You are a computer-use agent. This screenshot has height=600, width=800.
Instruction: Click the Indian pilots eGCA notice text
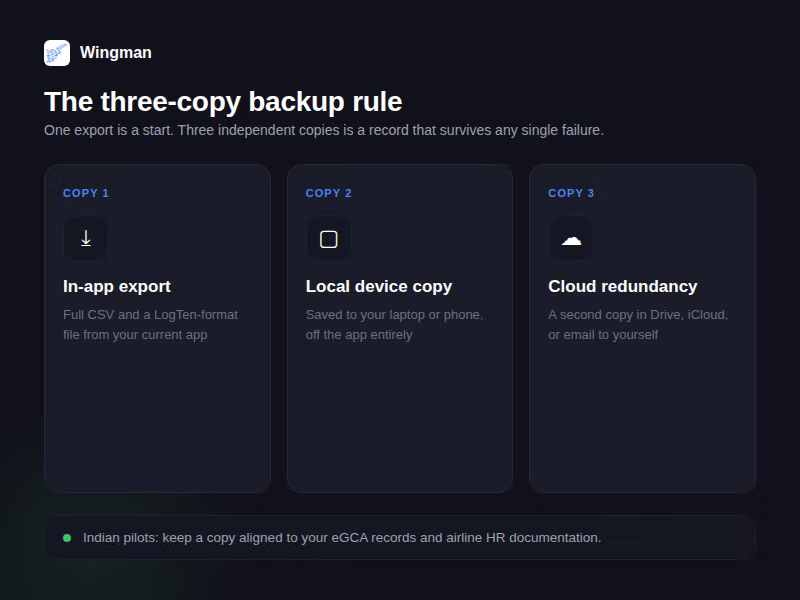click(x=342, y=538)
